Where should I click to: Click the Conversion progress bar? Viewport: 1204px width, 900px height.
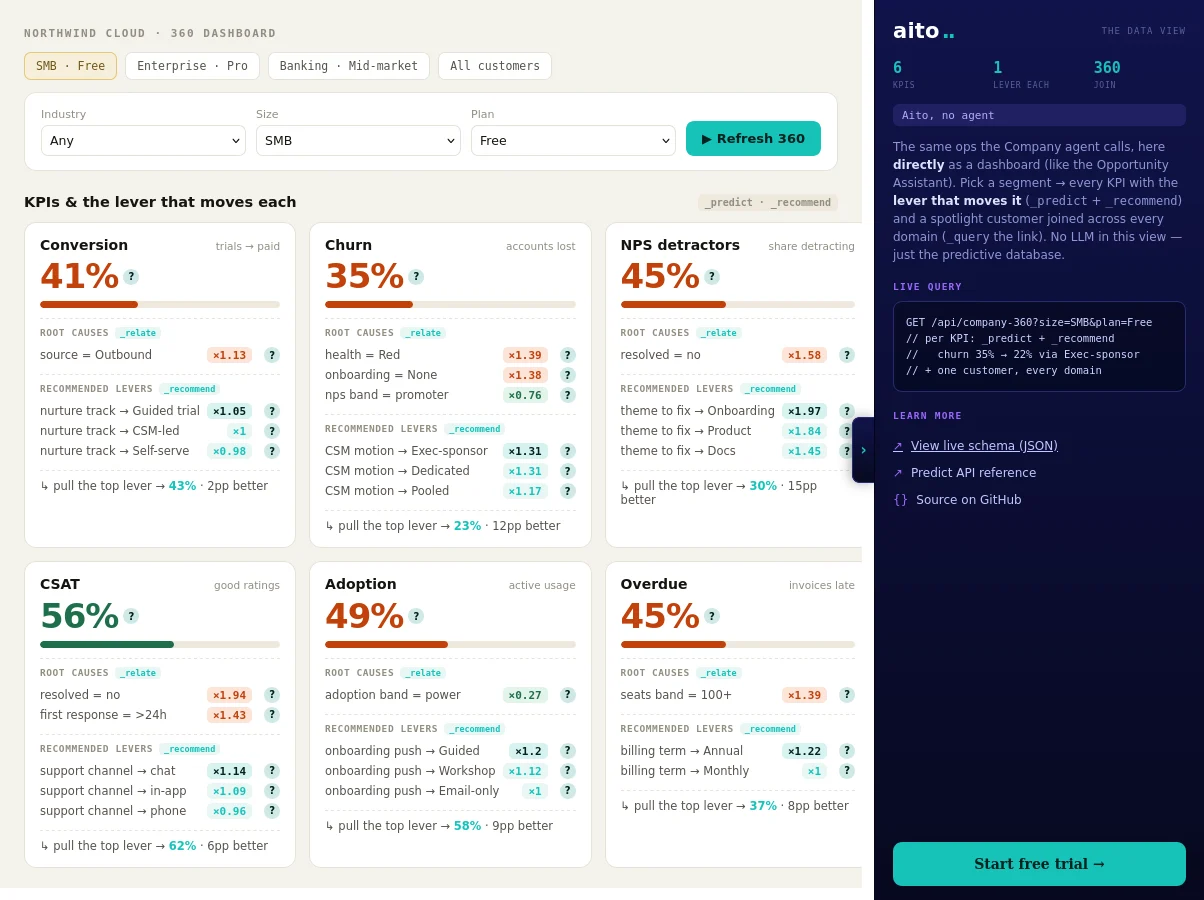coord(160,304)
